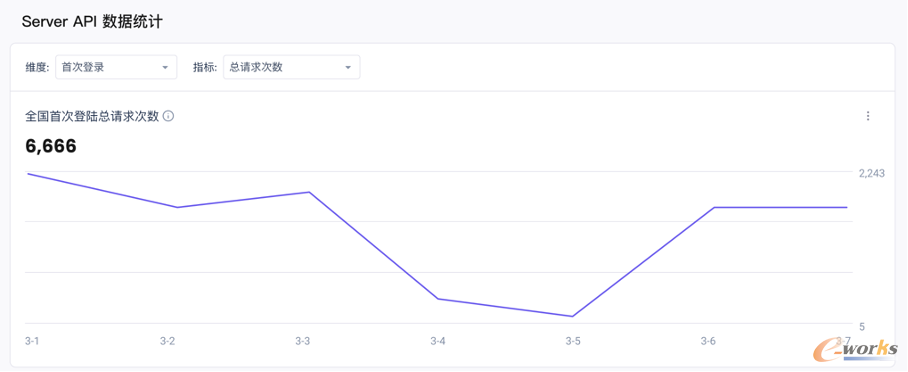
Task: Click the info icon beside 全国首次登陆总请求次数
Action: coord(169,116)
